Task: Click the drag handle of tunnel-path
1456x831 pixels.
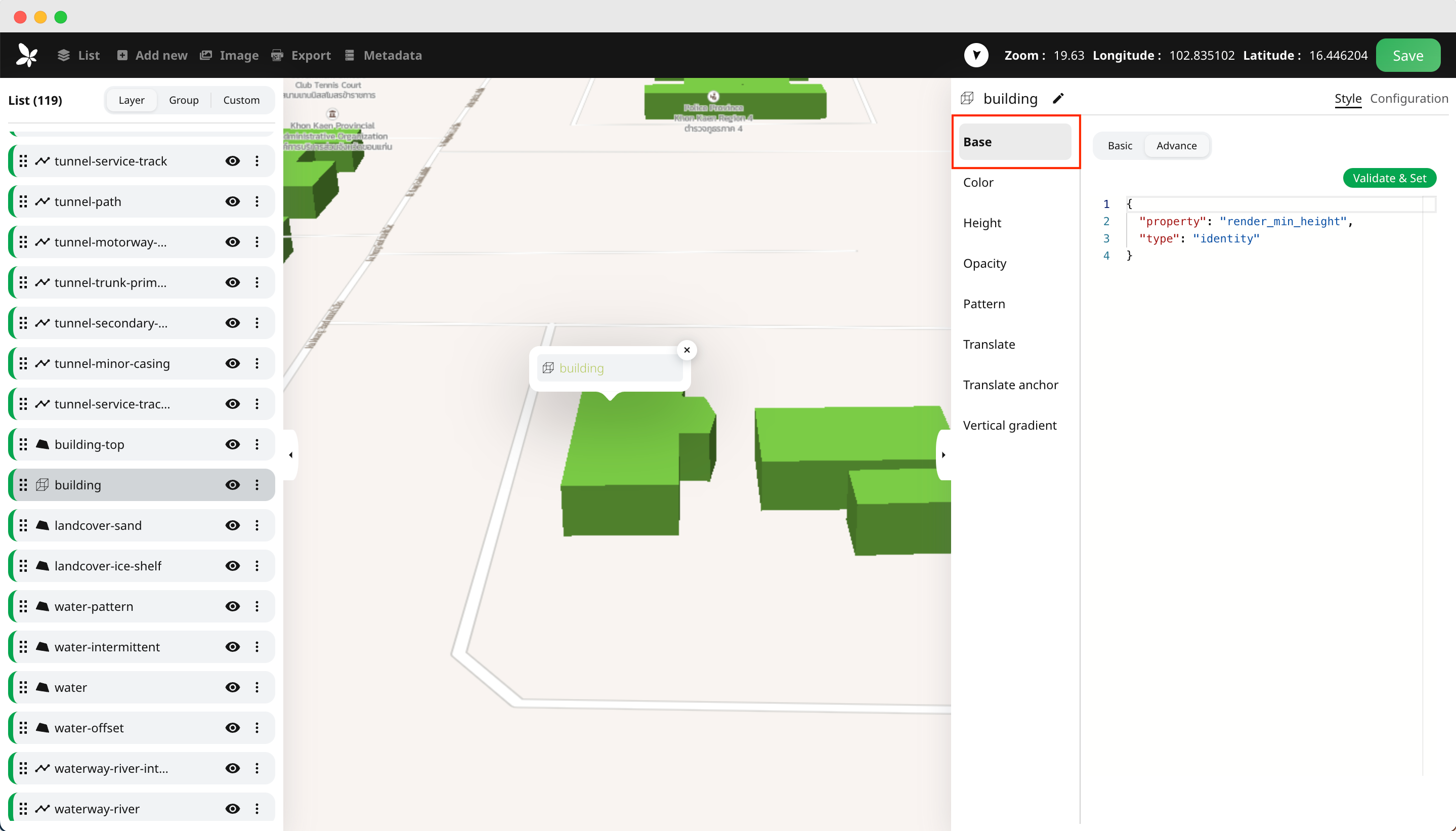Action: pyautogui.click(x=23, y=201)
